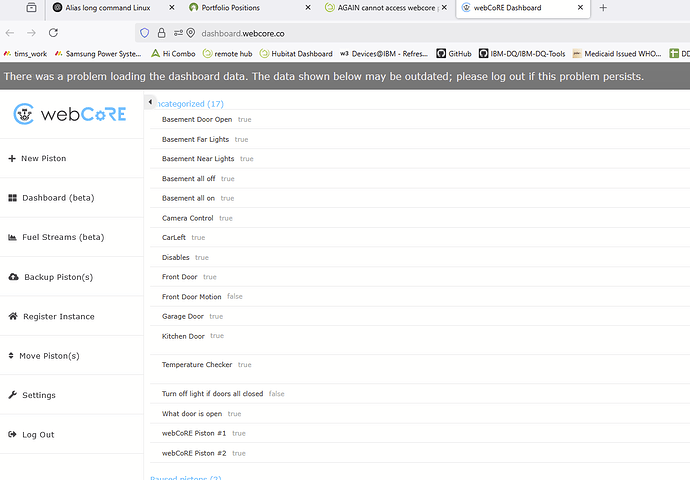Click the cloud icon beside Backup Piston(s)
This screenshot has height=480, width=690.
click(x=13, y=277)
